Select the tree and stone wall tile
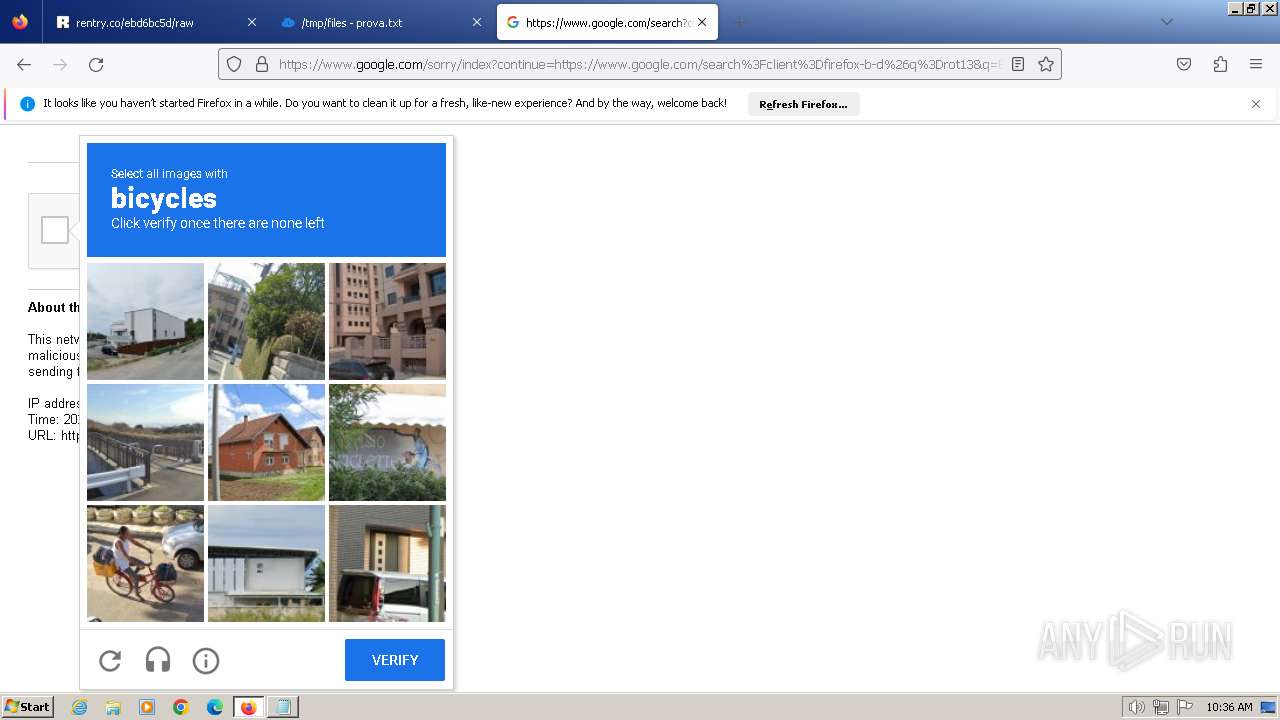Viewport: 1280px width, 720px height. [266, 321]
